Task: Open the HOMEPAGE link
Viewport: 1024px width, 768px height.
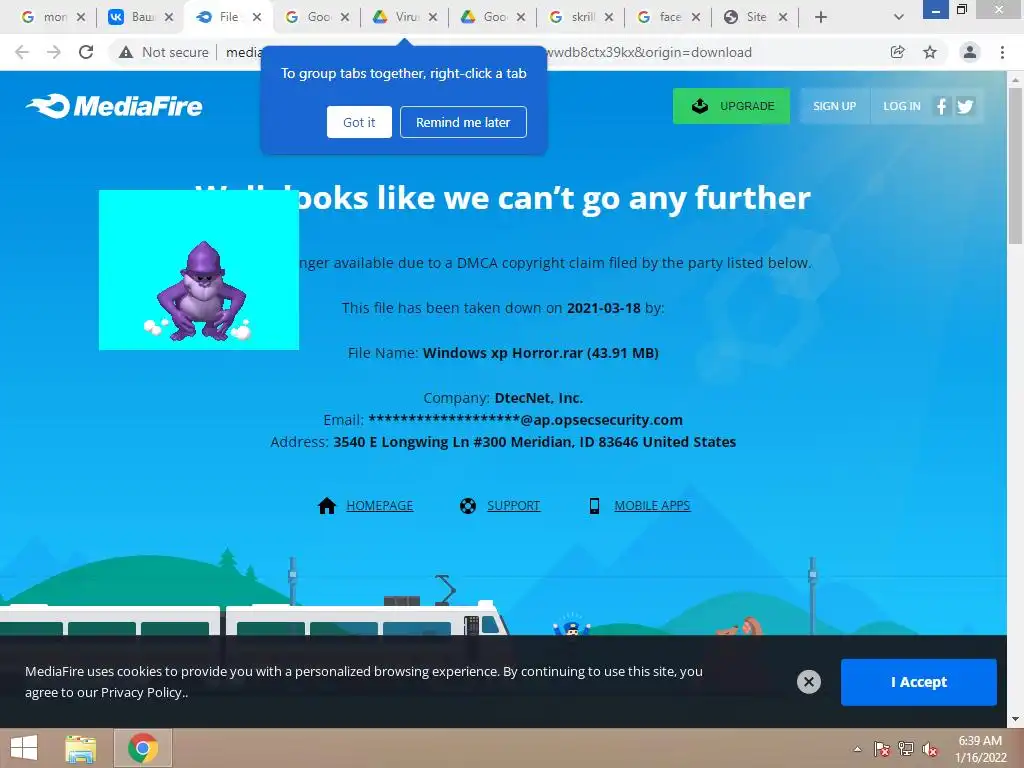Action: coord(379,505)
